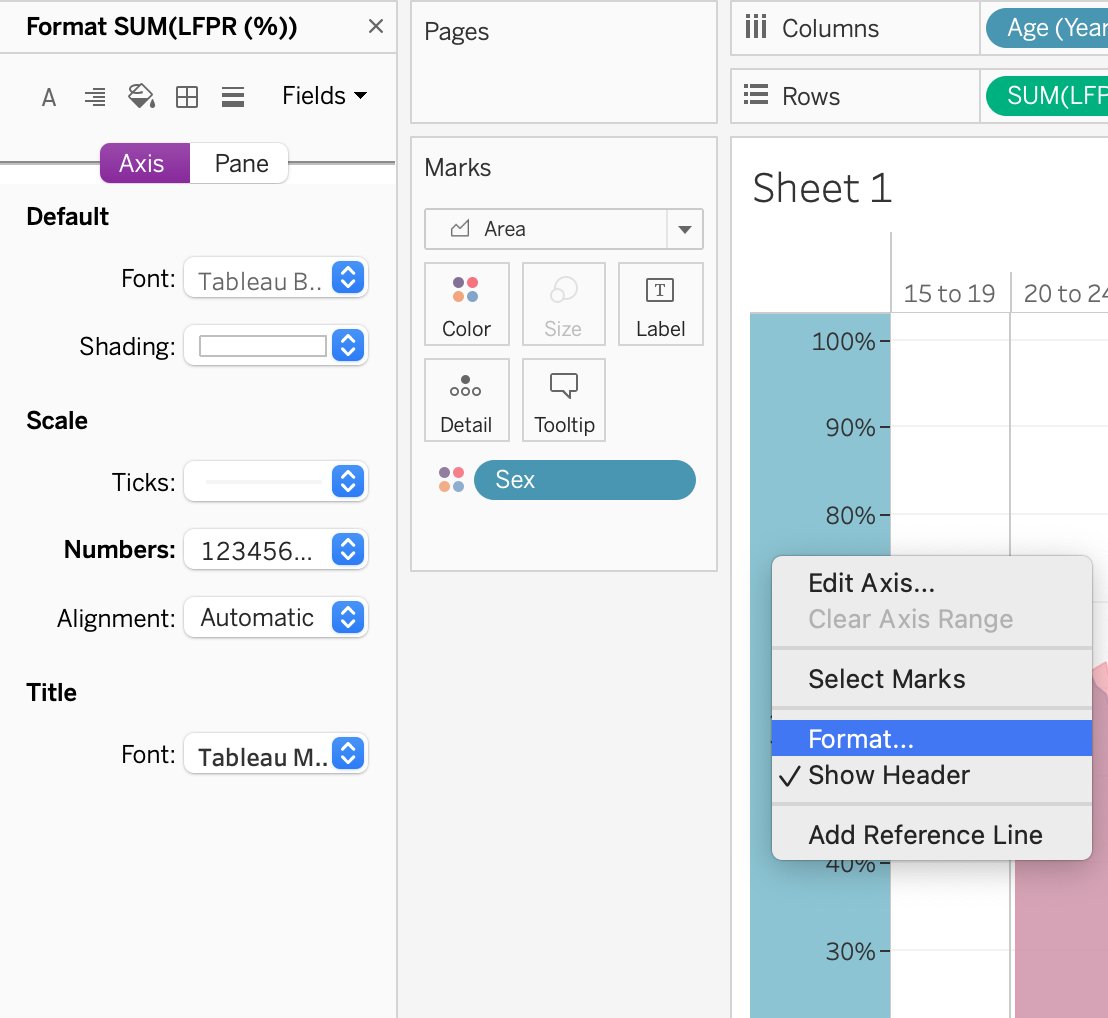Expand the Fields dropdown

pos(324,96)
